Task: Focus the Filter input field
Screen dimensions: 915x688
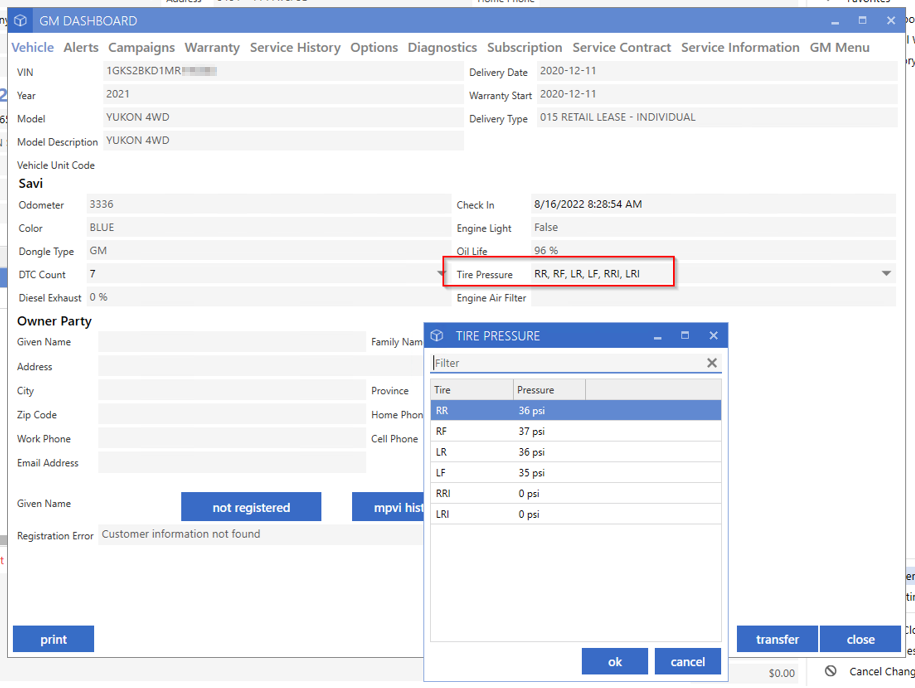Action: click(569, 363)
